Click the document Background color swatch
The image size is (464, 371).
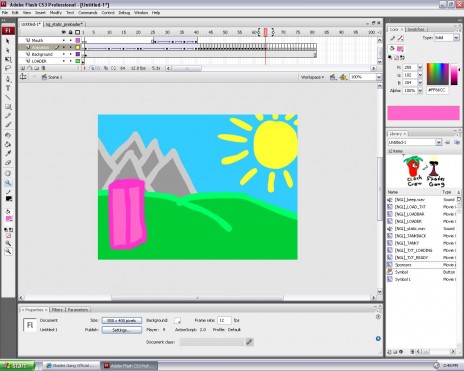[178, 321]
